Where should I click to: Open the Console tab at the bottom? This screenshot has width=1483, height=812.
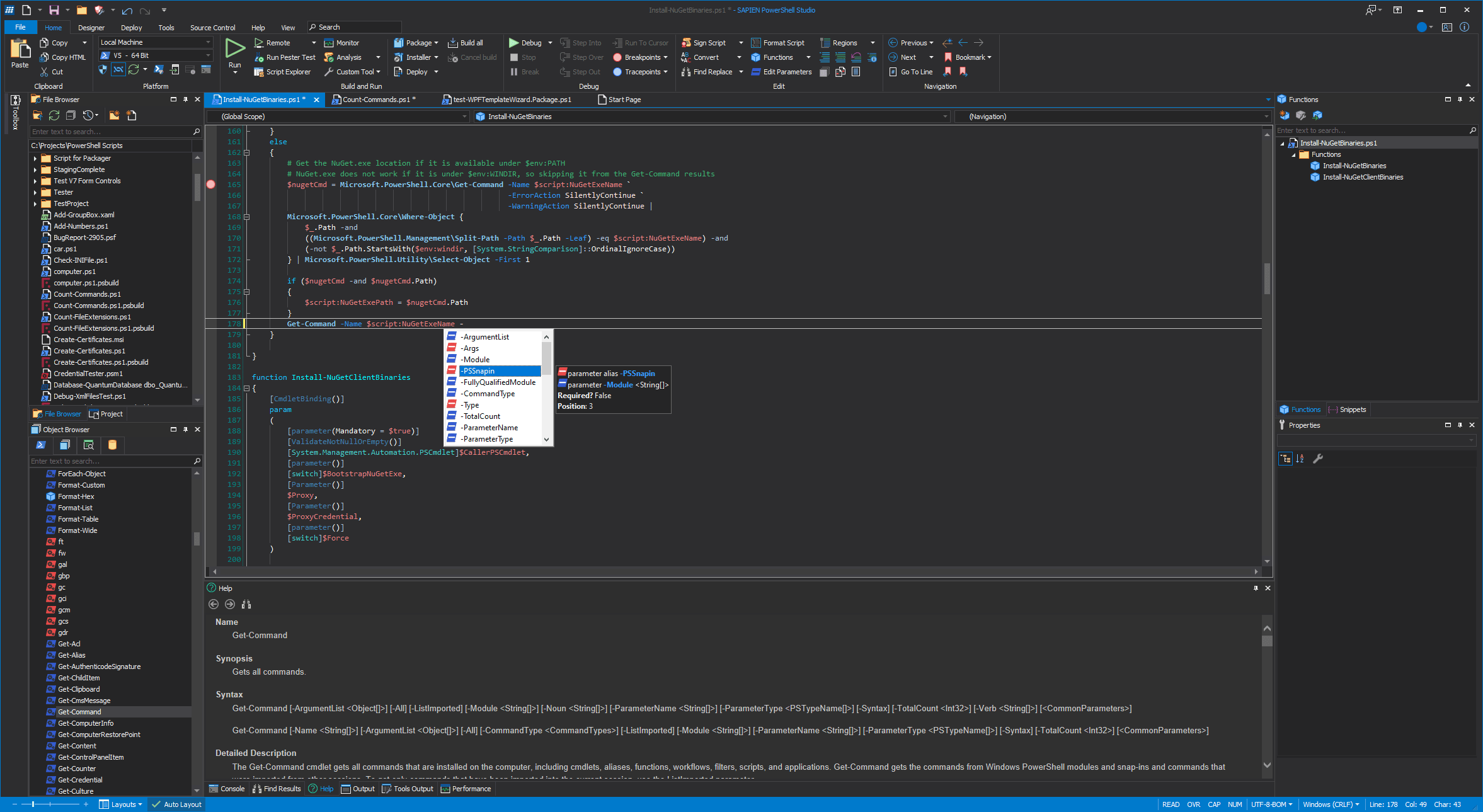coord(227,789)
